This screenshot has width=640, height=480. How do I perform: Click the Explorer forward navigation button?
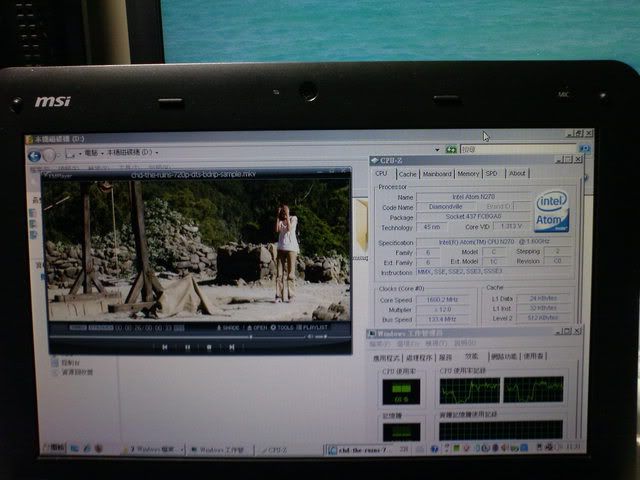(49, 155)
